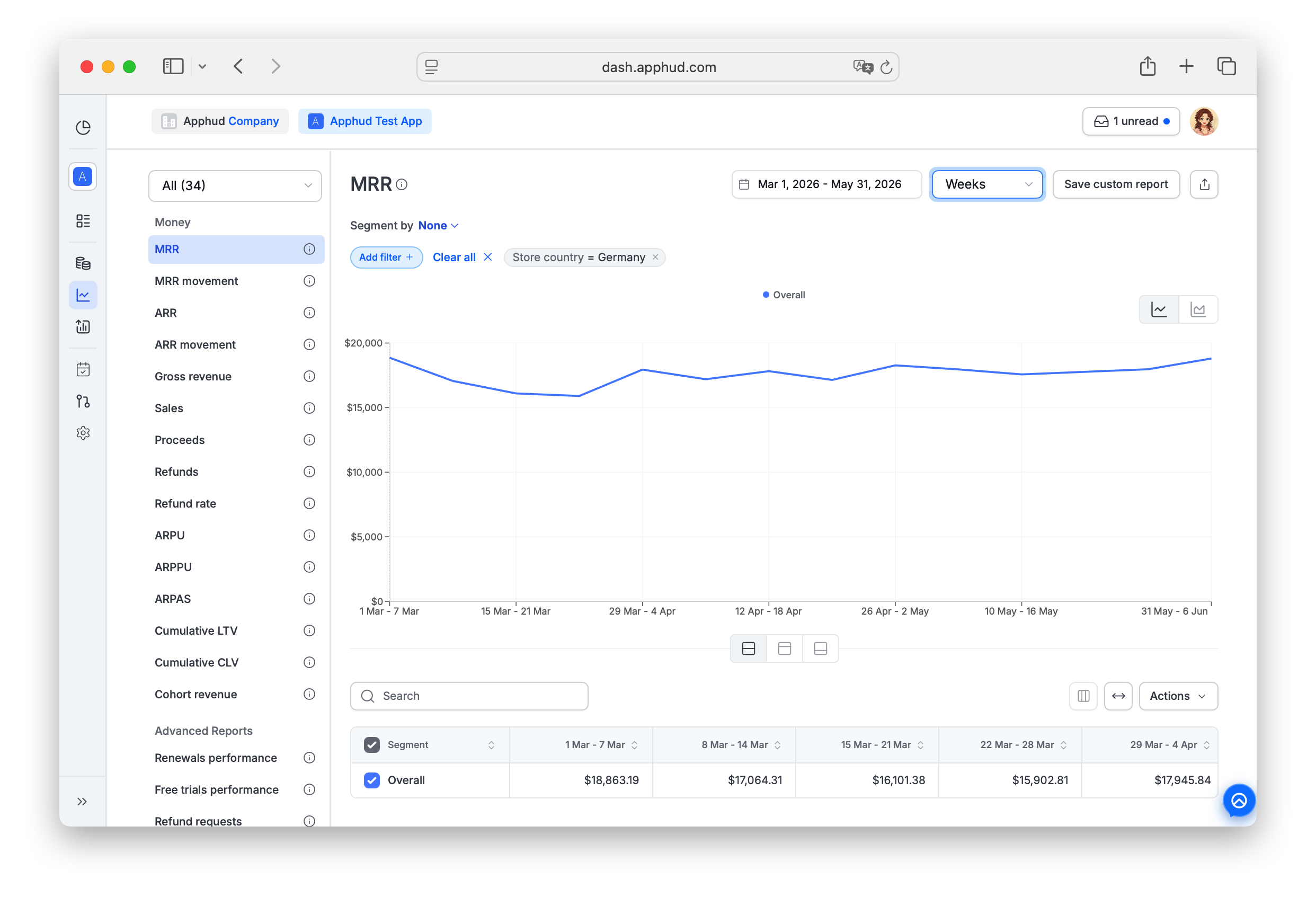Viewport: 1316px width, 906px height.
Task: Select MRR report in Money list
Action: tap(237, 249)
